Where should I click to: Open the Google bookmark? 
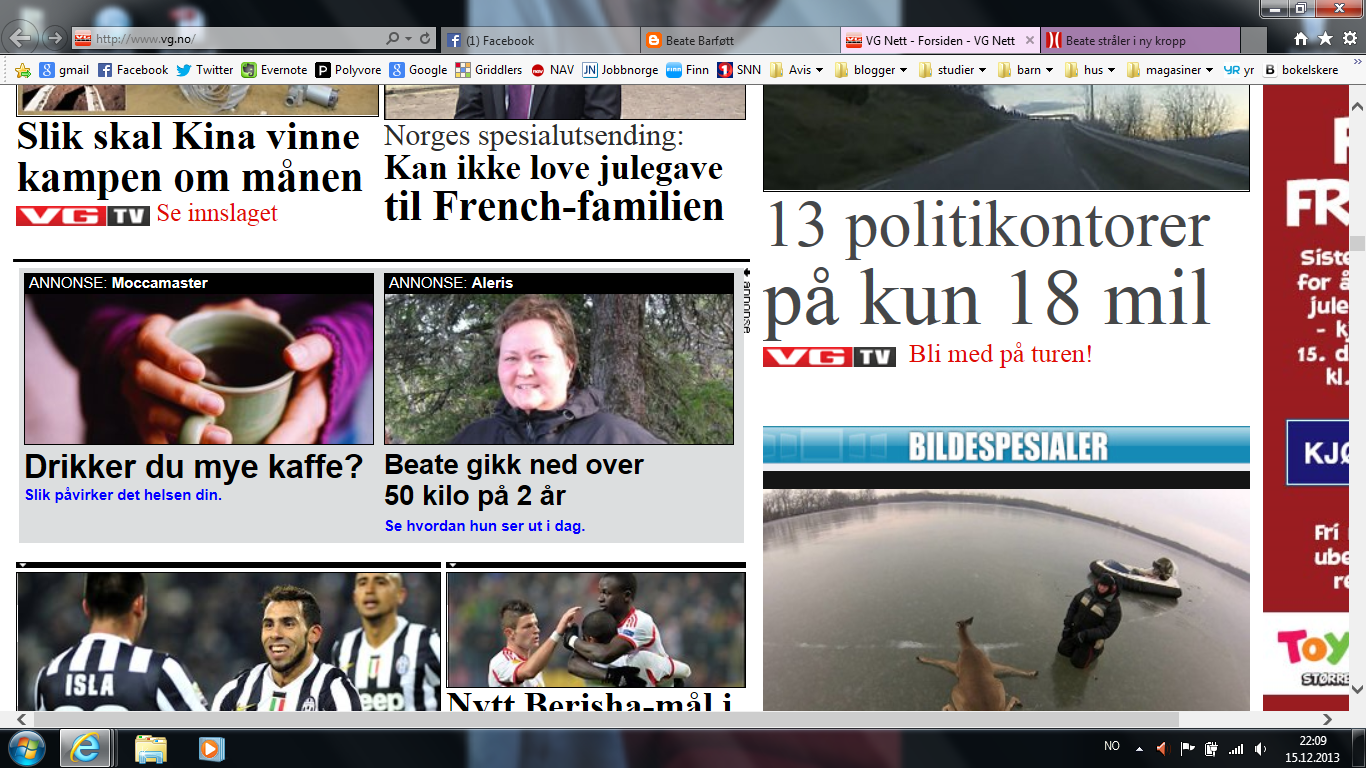point(418,70)
